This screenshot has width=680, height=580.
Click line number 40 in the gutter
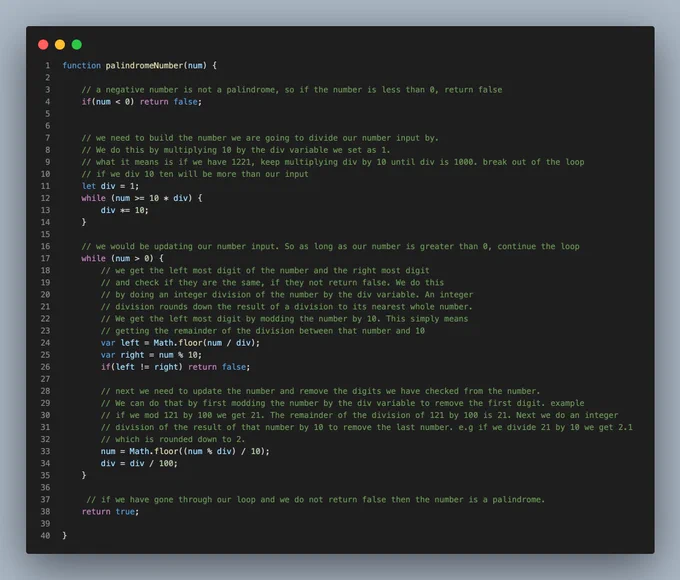[x=46, y=536]
